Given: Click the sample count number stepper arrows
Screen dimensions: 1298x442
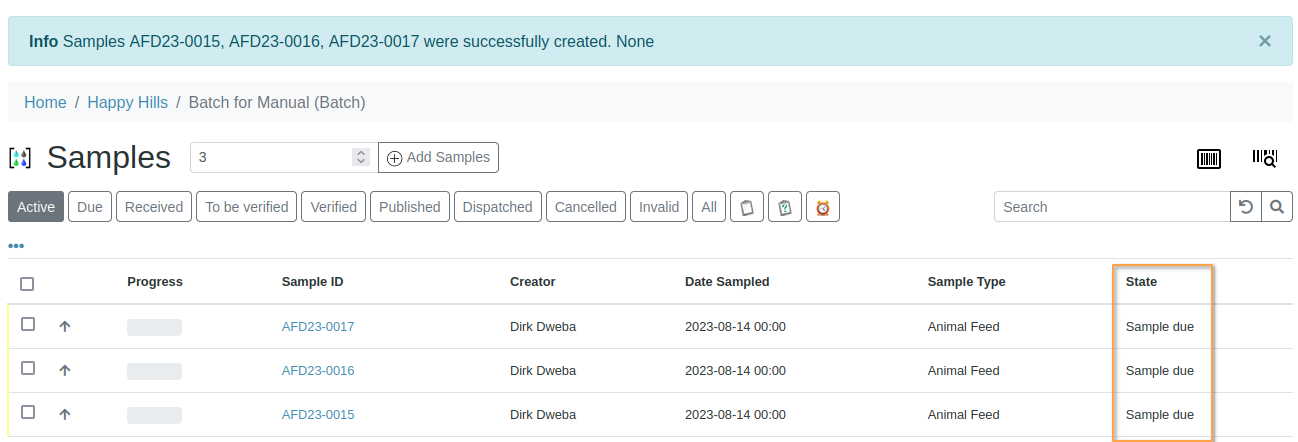Looking at the screenshot, I should click(361, 157).
